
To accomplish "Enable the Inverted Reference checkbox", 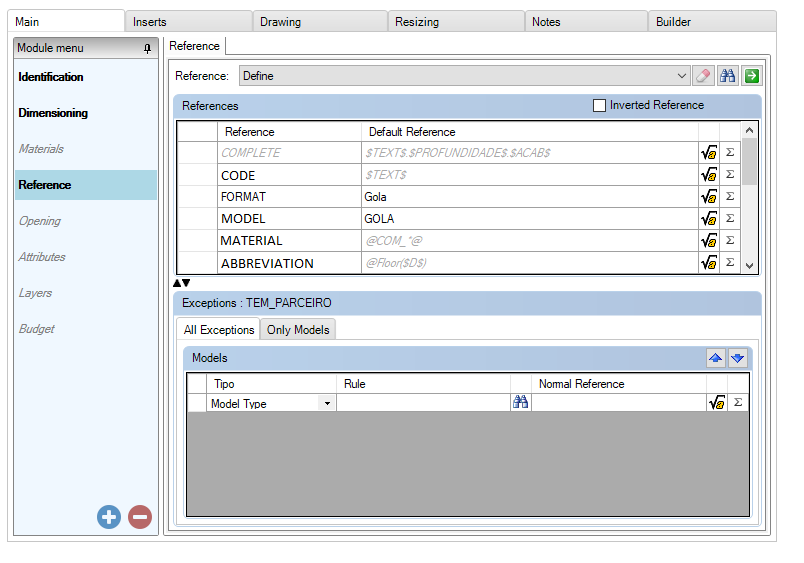I will pos(600,105).
